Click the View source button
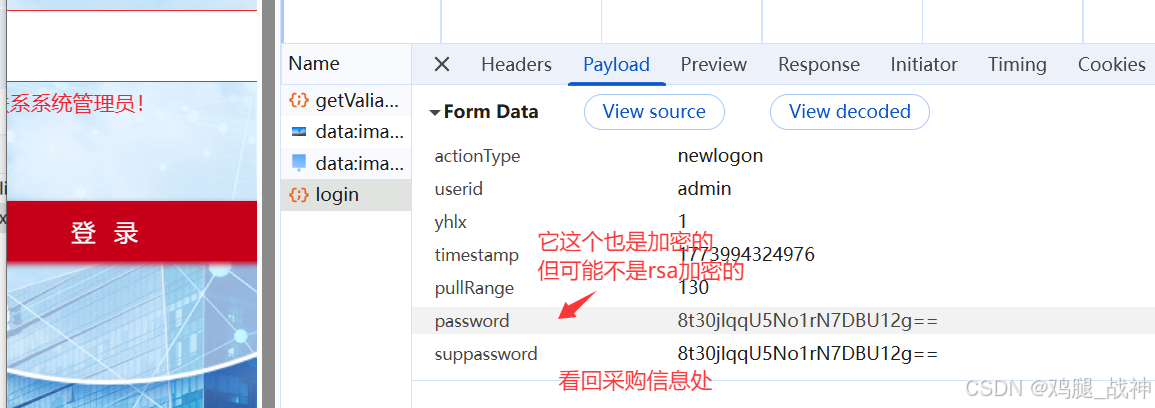1155x408 pixels. 654,112
